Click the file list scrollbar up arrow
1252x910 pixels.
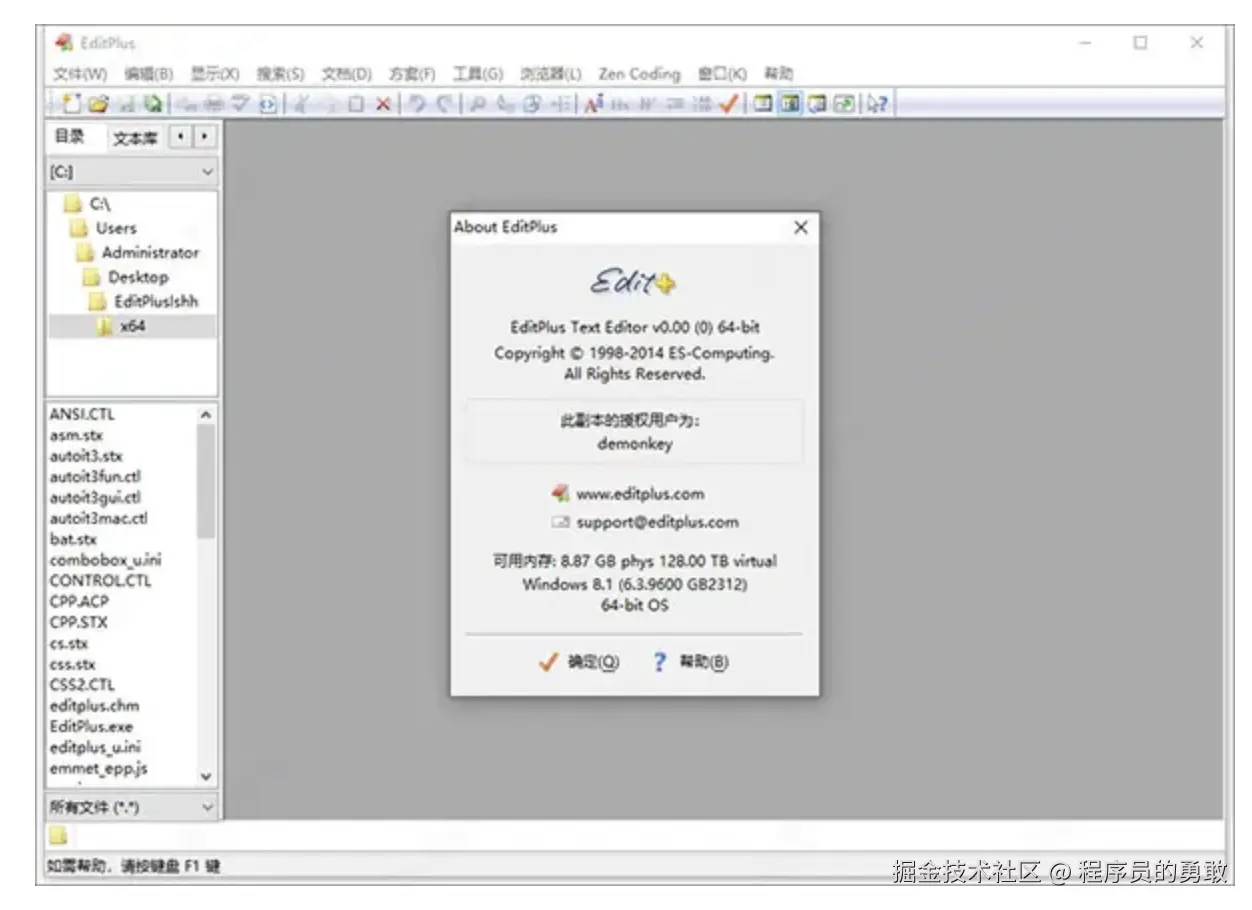click(206, 413)
